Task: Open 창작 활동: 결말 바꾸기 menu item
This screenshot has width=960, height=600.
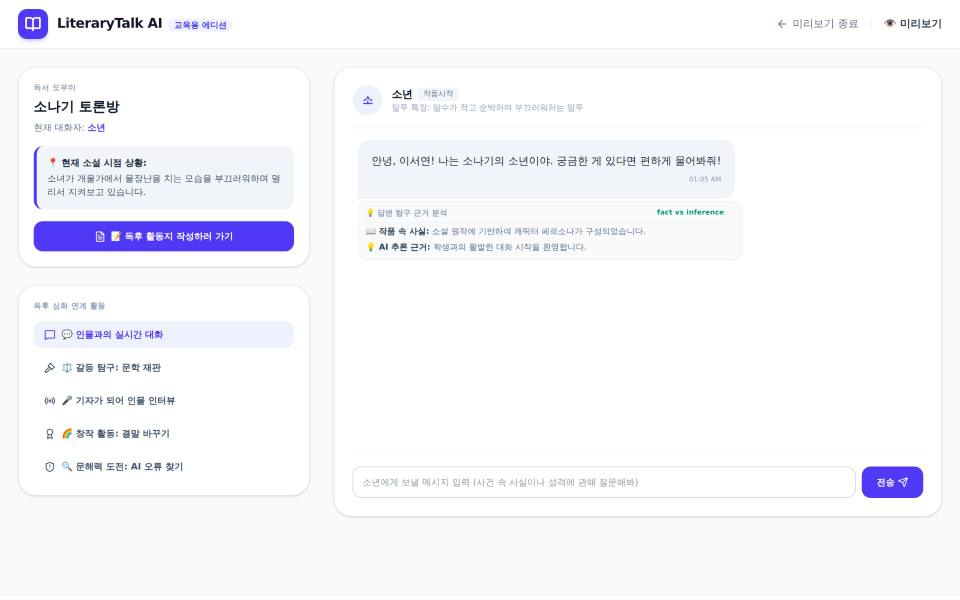Action: pos(163,434)
